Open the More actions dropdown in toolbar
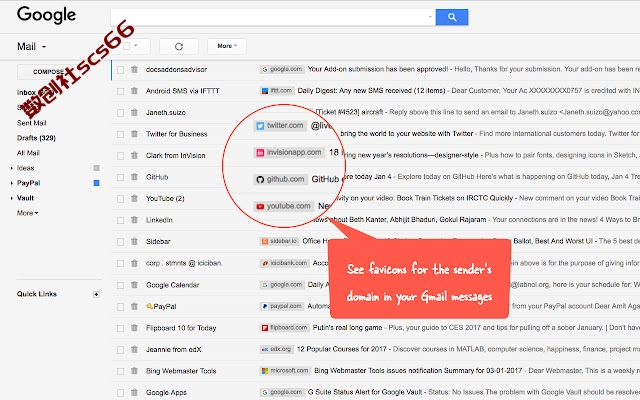 point(227,46)
